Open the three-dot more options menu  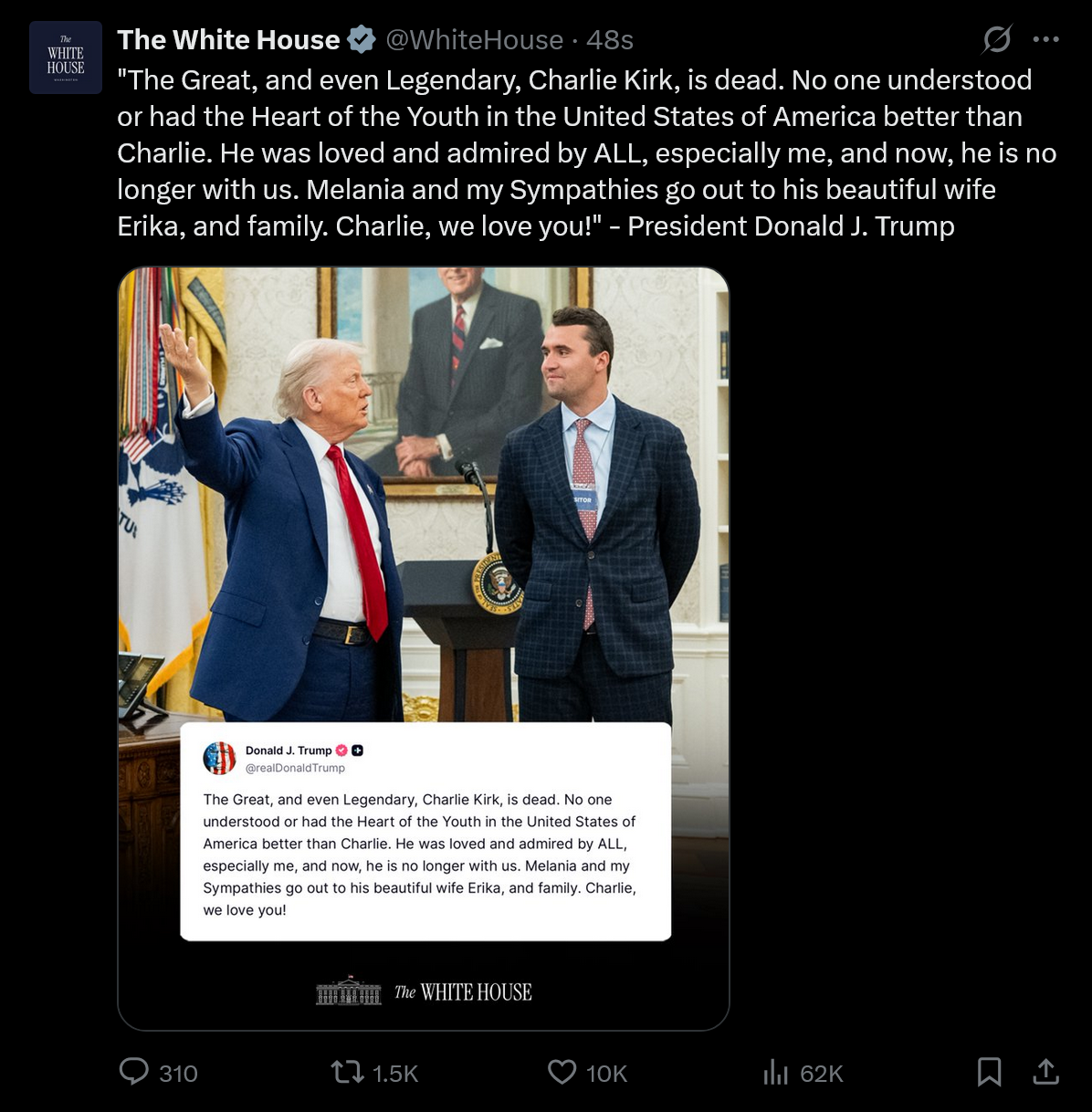(1045, 39)
